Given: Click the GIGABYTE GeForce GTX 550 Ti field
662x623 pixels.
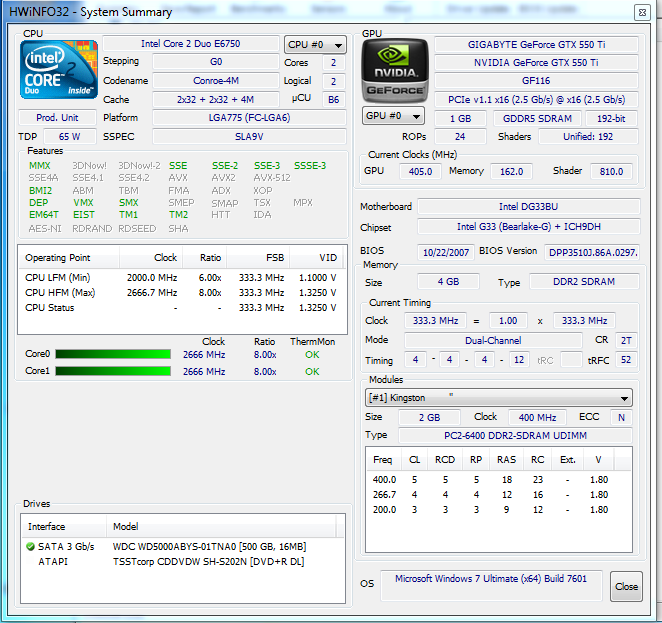Looking at the screenshot, I should click(536, 45).
